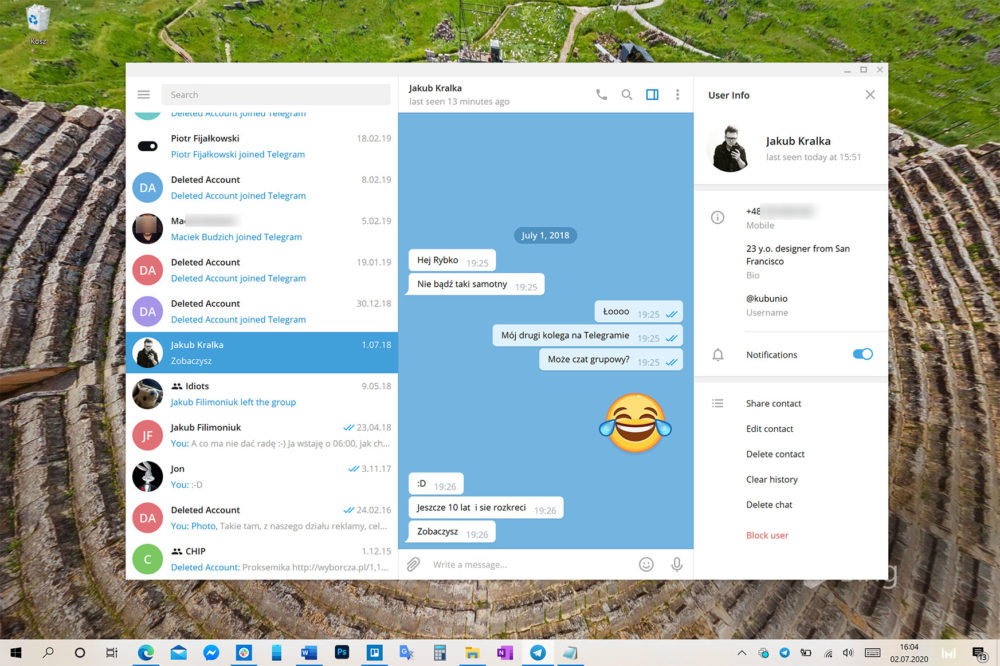
Task: Click the microphone voice message icon
Action: 677,564
